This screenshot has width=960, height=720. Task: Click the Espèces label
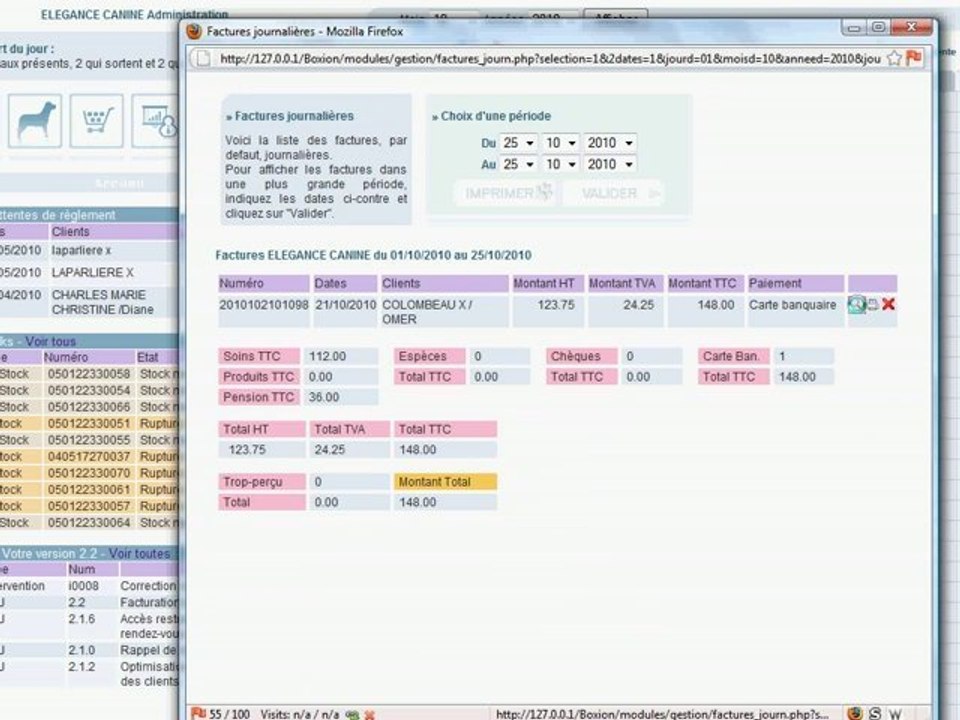pyautogui.click(x=429, y=356)
